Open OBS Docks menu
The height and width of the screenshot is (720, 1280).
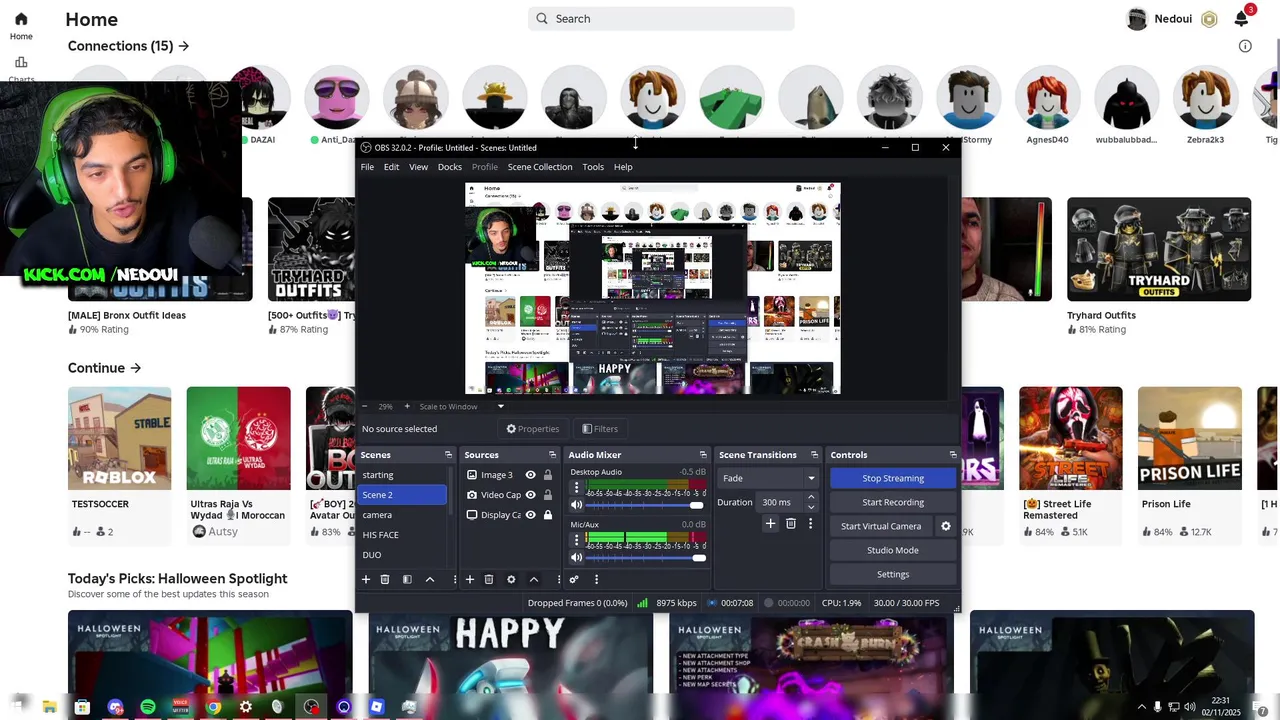point(450,167)
